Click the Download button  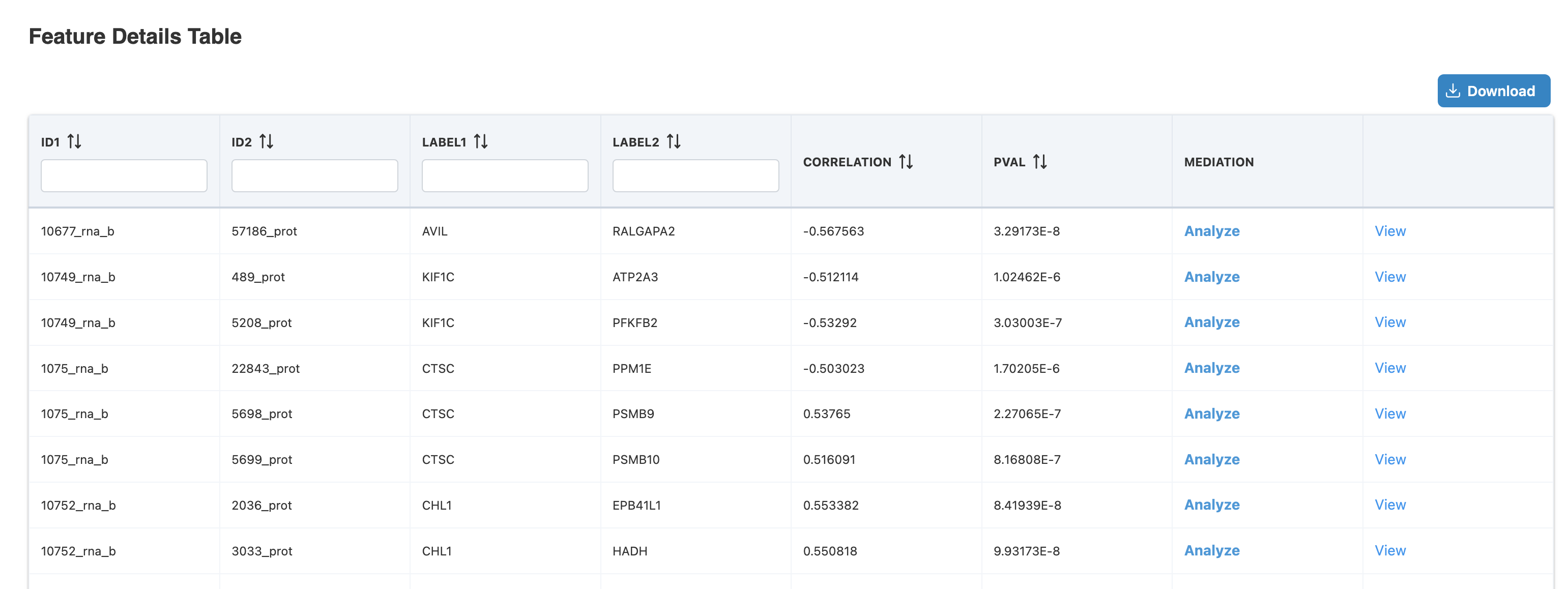(x=1493, y=90)
